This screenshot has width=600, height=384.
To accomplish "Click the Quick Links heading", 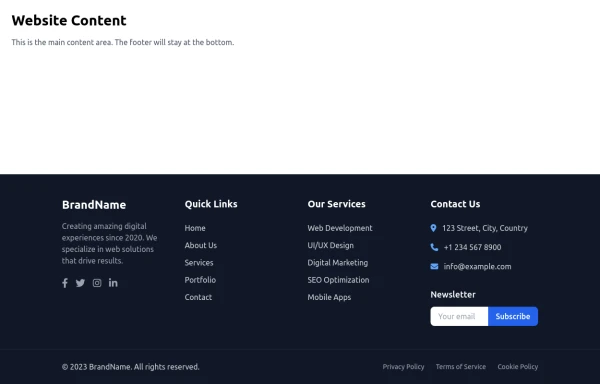I will point(211,204).
